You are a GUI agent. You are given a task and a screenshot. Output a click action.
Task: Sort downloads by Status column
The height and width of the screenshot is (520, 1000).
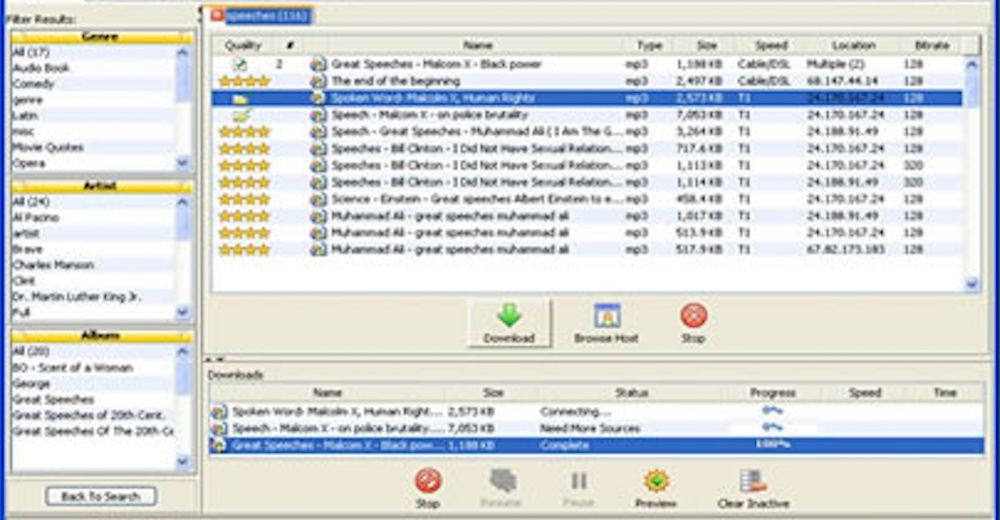click(631, 393)
